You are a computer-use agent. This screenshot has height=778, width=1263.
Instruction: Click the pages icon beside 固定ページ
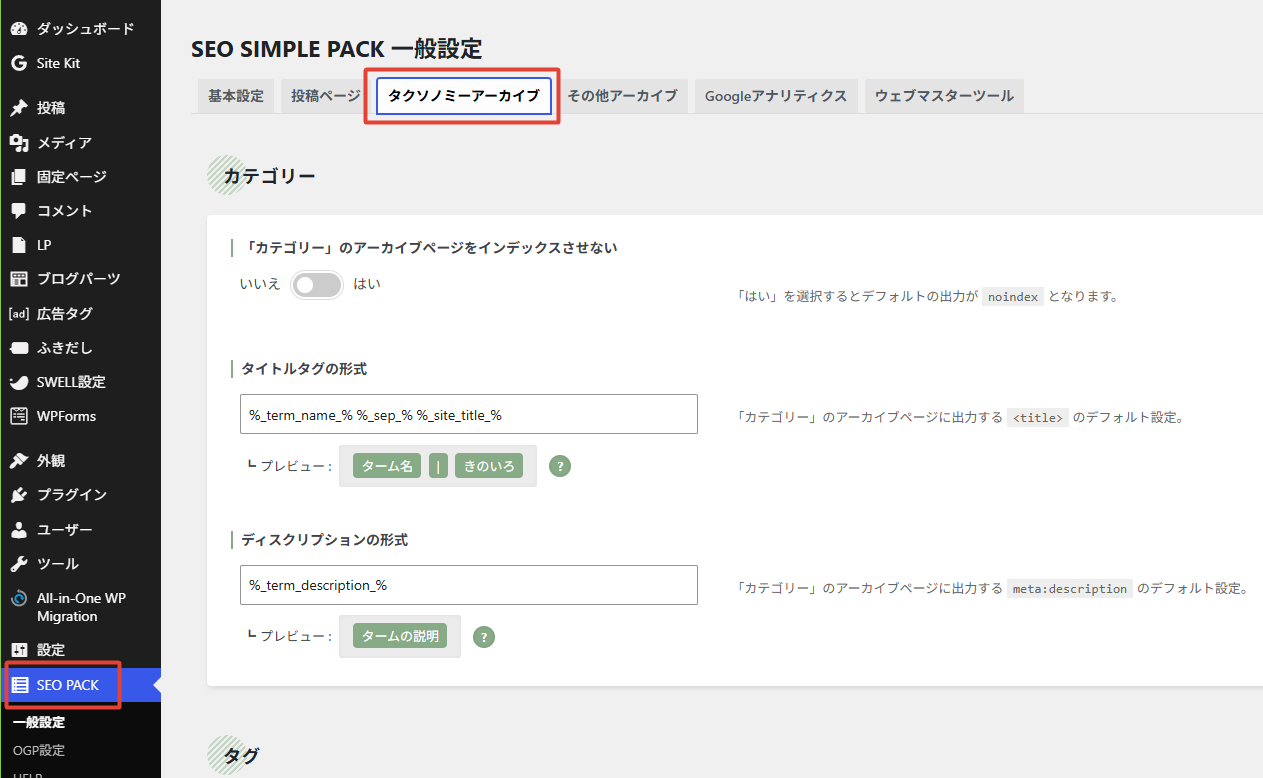[x=19, y=177]
